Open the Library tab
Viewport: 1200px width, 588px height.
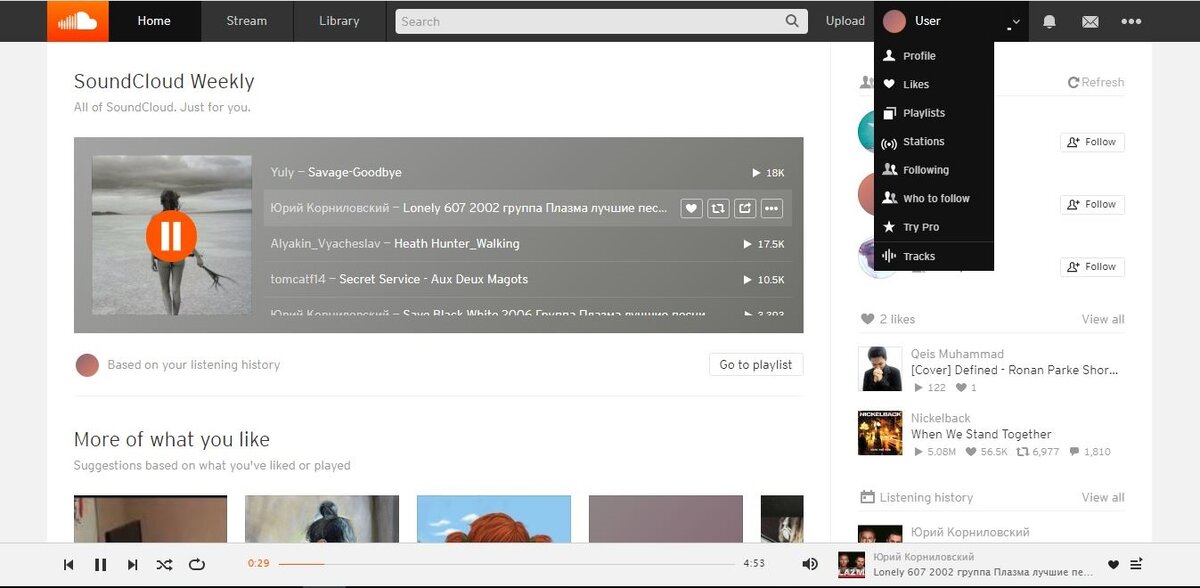339,21
